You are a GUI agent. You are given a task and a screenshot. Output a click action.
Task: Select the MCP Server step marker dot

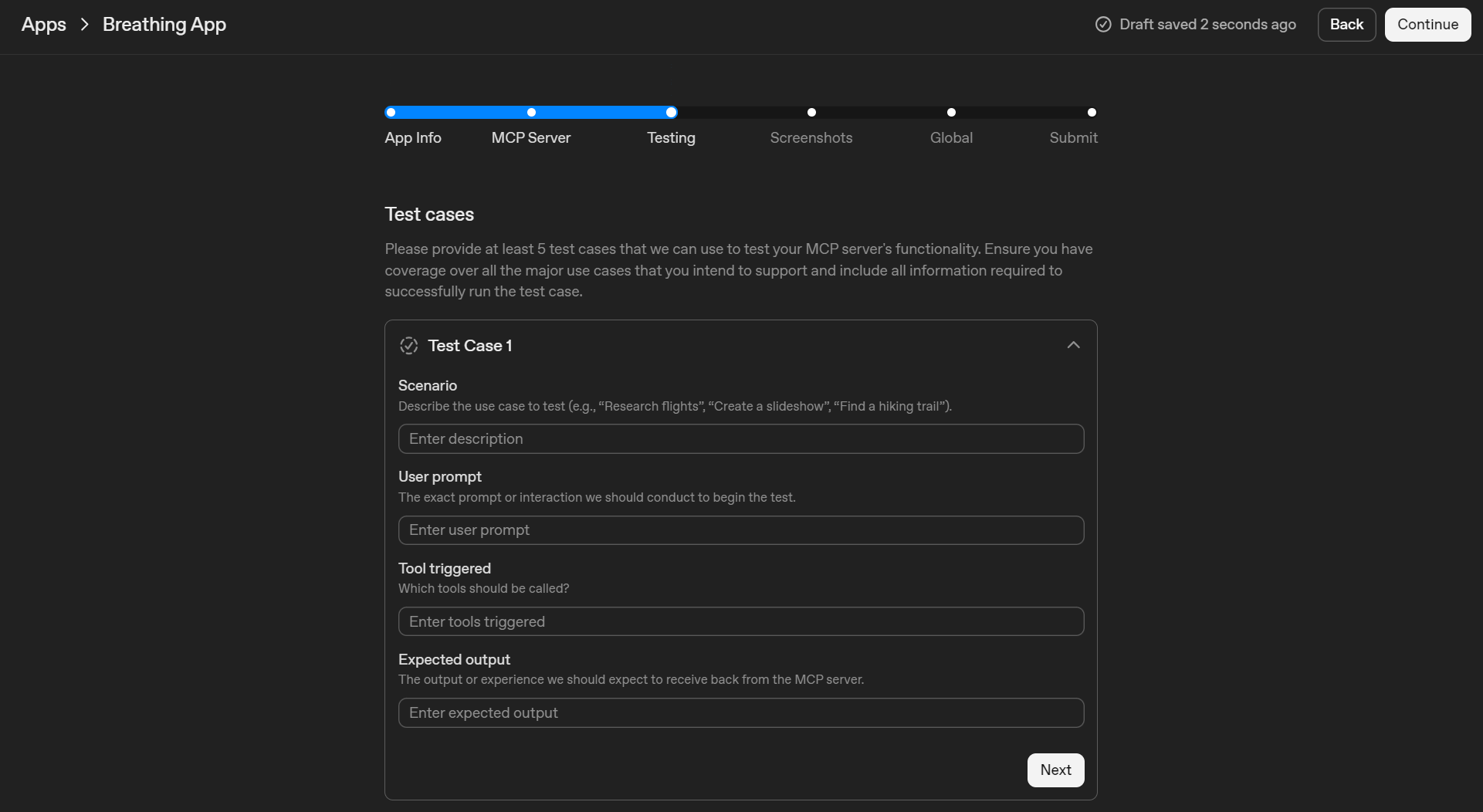click(531, 112)
